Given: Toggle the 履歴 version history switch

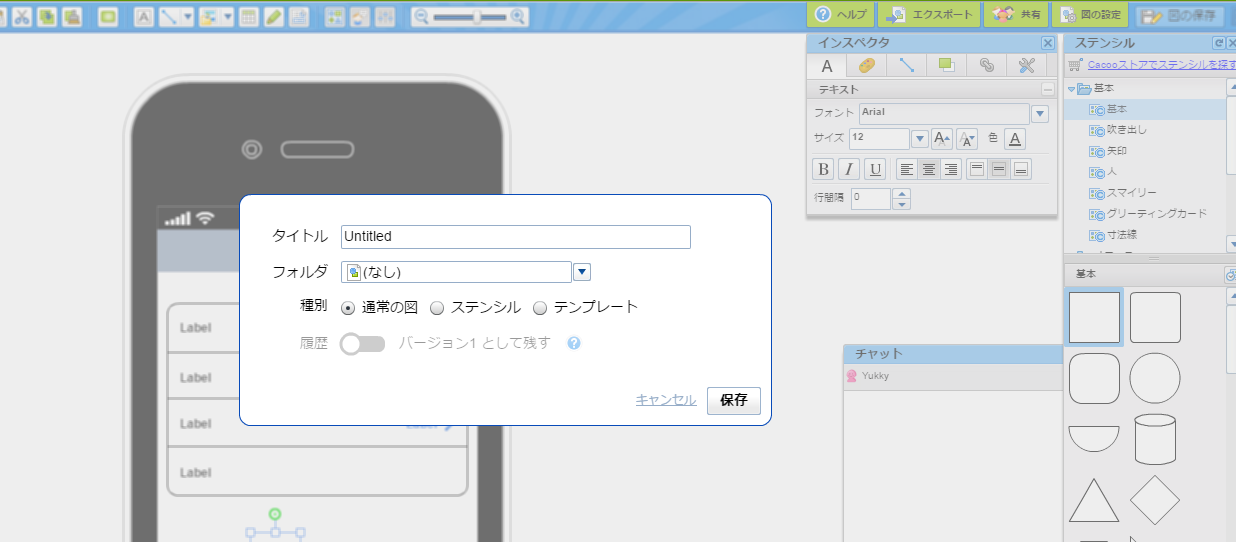Looking at the screenshot, I should 362,344.
